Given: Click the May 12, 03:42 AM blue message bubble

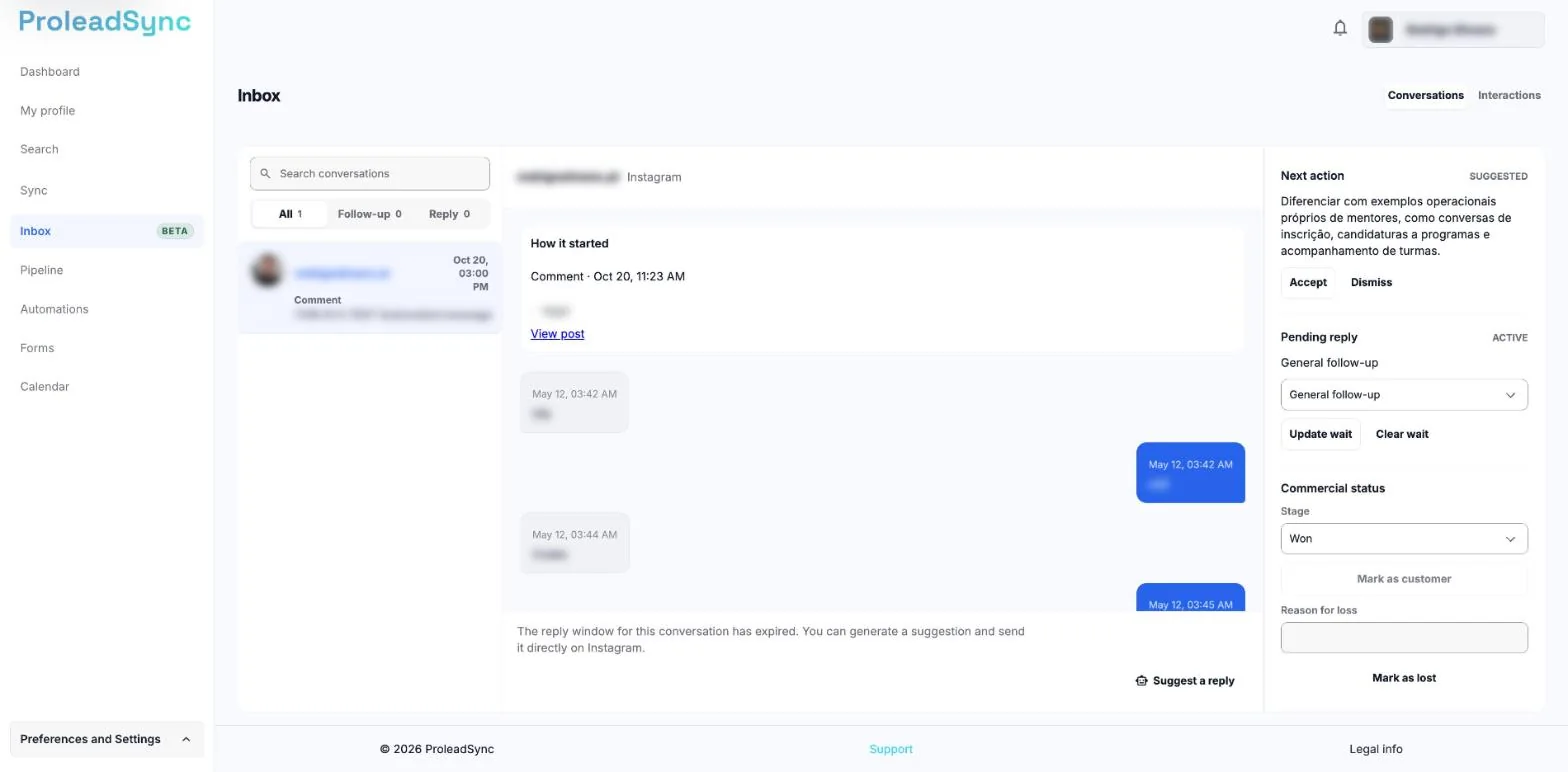Looking at the screenshot, I should [x=1190, y=473].
